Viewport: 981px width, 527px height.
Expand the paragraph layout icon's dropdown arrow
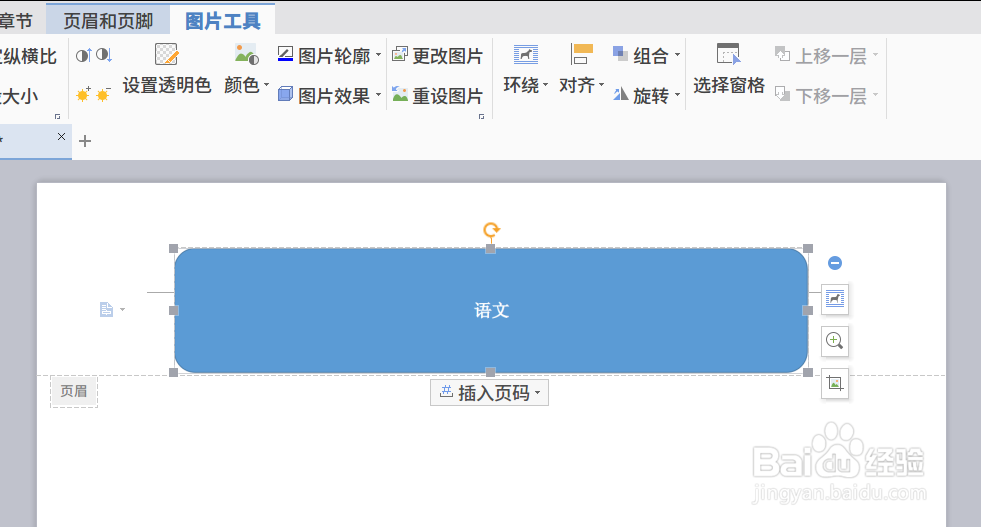[122, 309]
